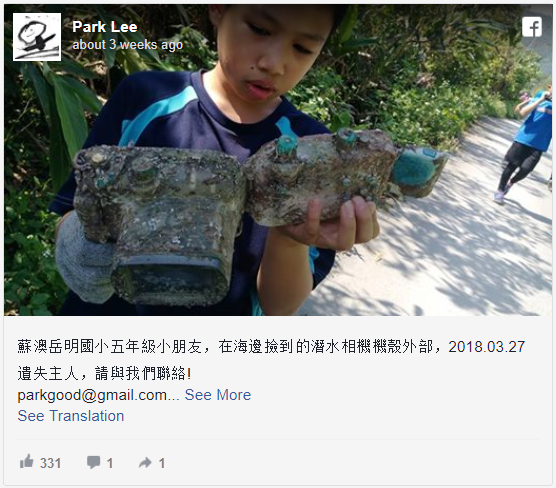Click the comment bubble icon
Screen dimensions: 556x488
(93, 462)
